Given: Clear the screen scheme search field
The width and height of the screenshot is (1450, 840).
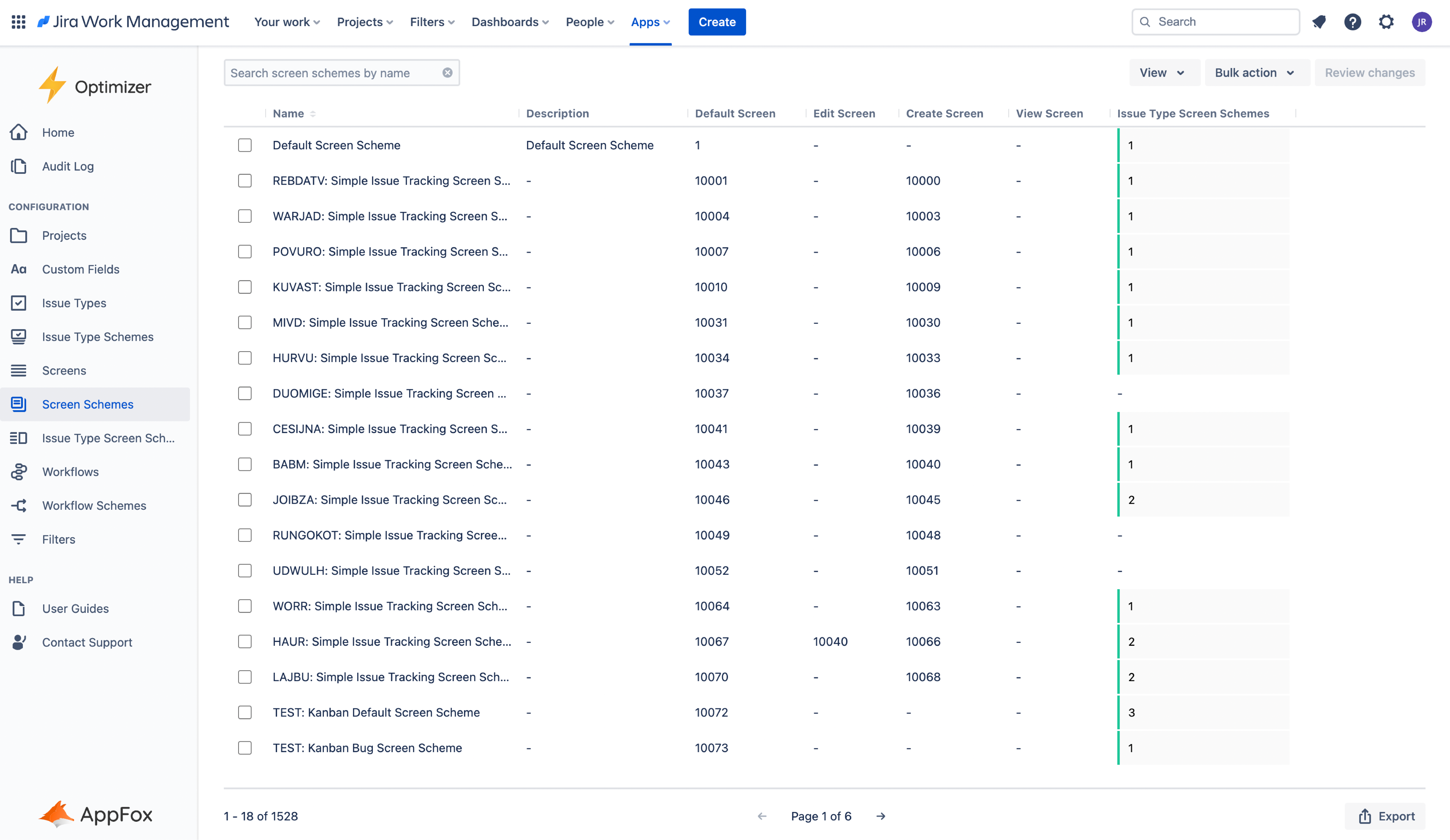Looking at the screenshot, I should coord(447,72).
